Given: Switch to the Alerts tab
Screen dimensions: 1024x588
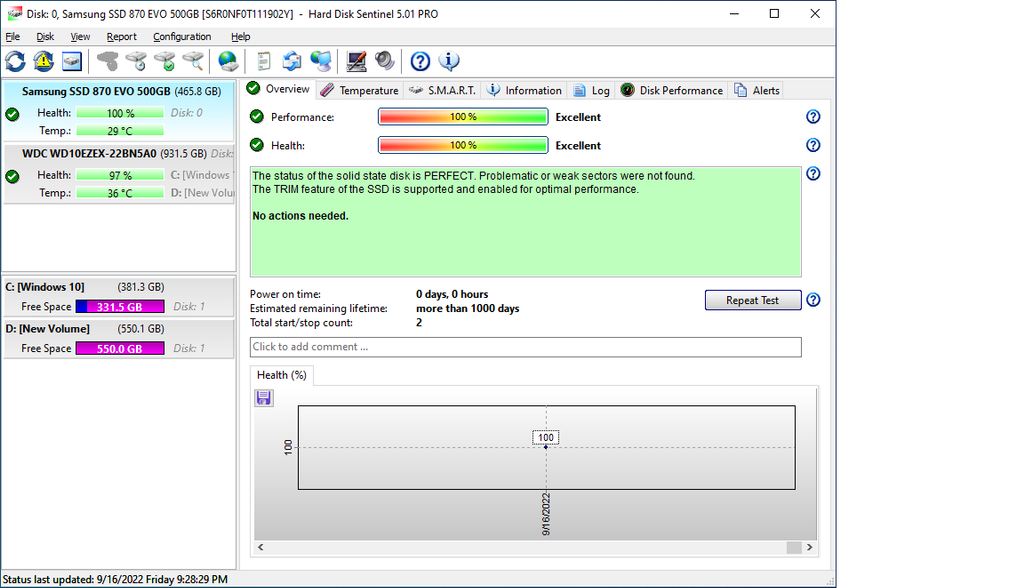Looking at the screenshot, I should click(x=756, y=91).
